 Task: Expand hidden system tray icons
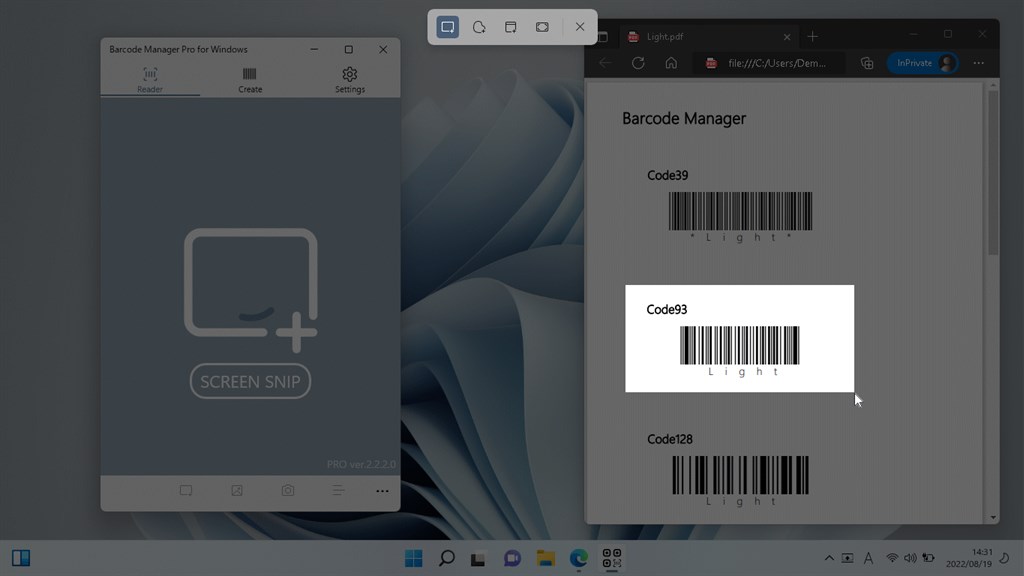829,558
